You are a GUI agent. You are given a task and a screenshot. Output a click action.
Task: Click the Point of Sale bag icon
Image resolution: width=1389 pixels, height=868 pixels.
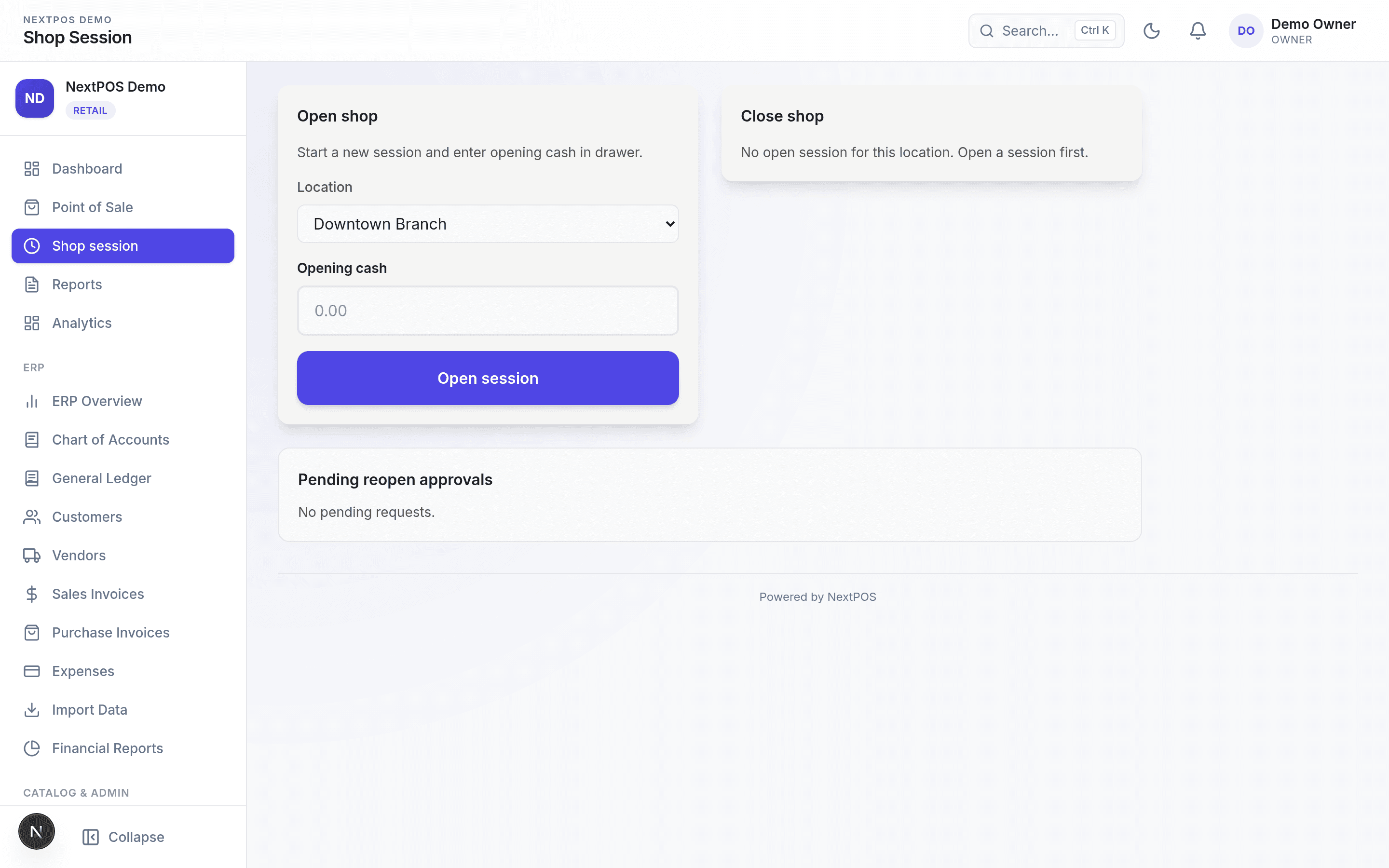31,207
